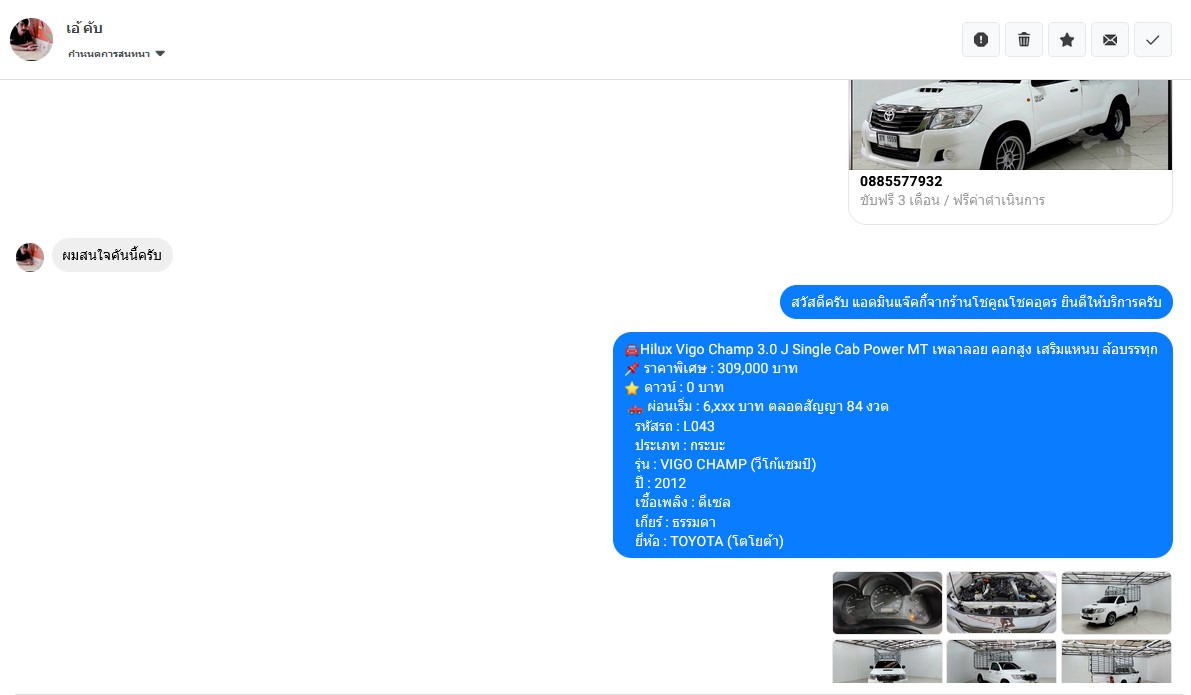The height and width of the screenshot is (695, 1191).
Task: Mark conversation done with checkmark icon
Action: point(1153,39)
